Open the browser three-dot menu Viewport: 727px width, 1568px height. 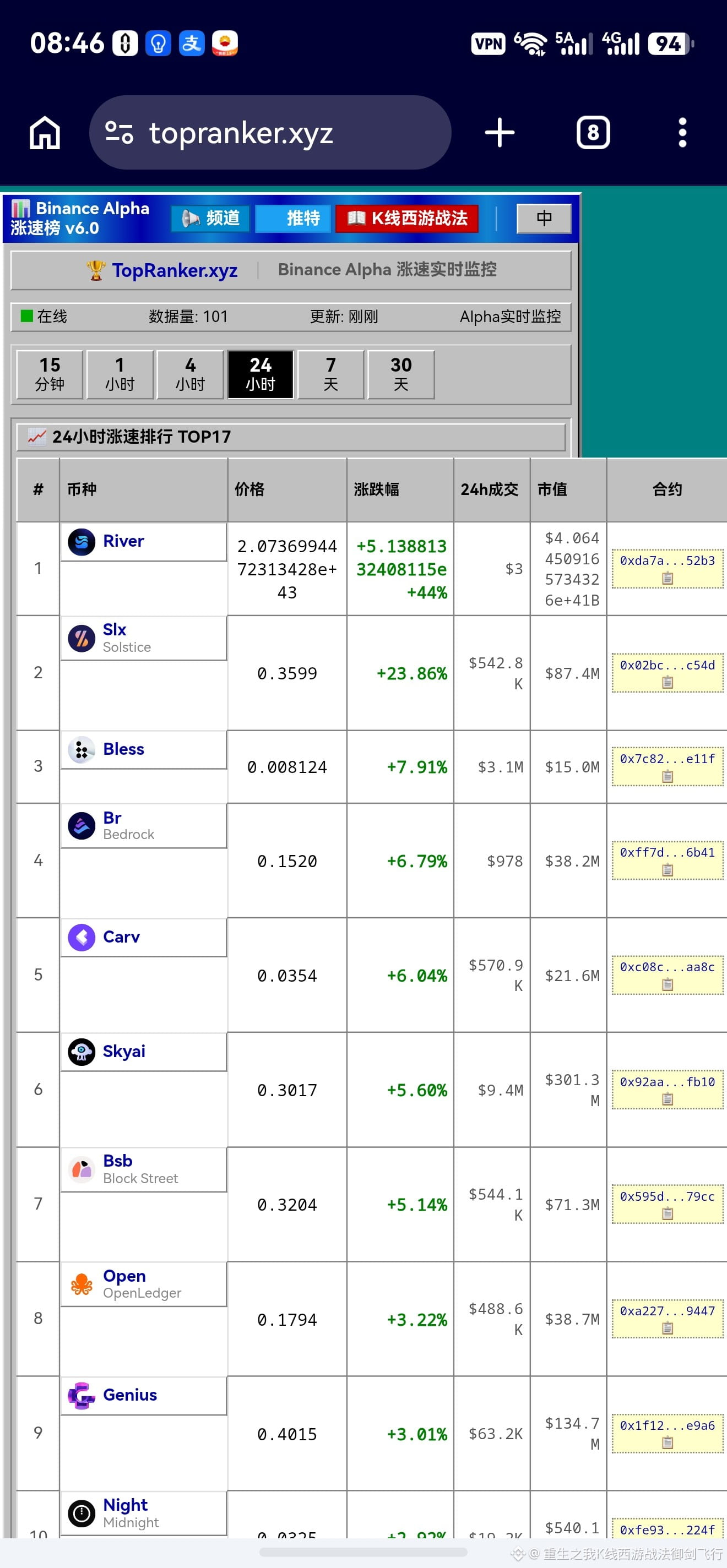click(x=682, y=133)
